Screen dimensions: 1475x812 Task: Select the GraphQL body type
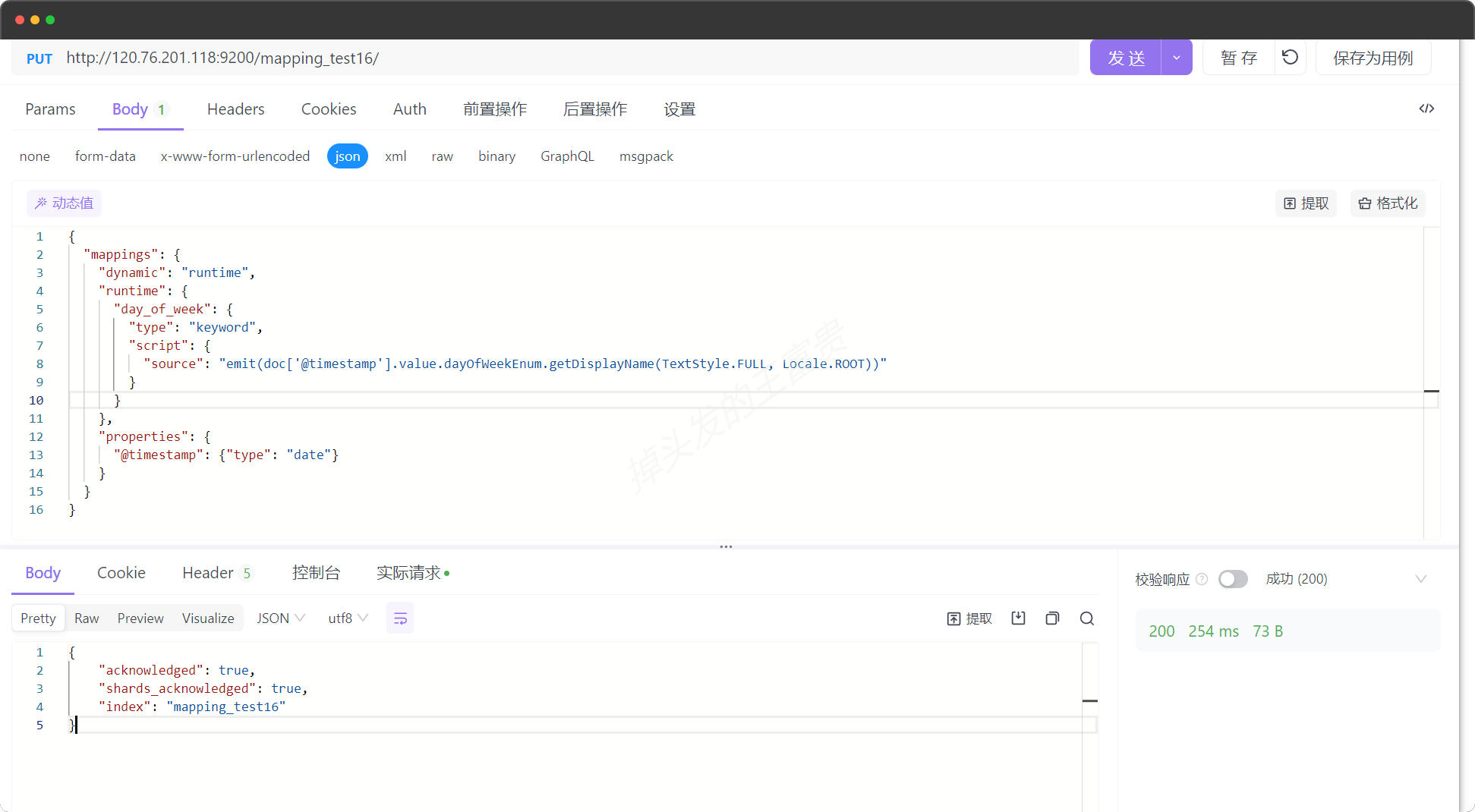567,156
